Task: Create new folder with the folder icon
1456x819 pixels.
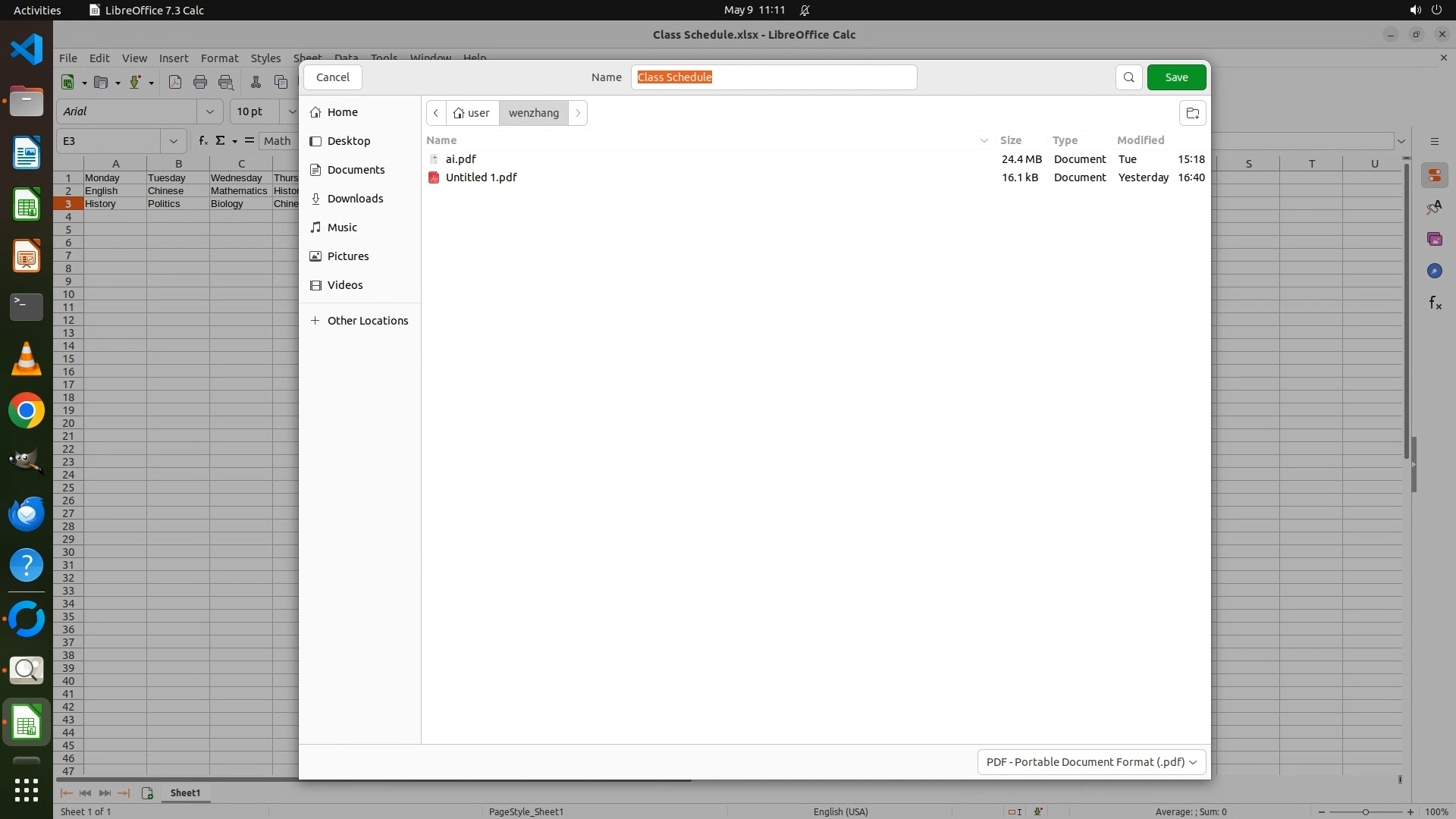Action: point(1192,113)
